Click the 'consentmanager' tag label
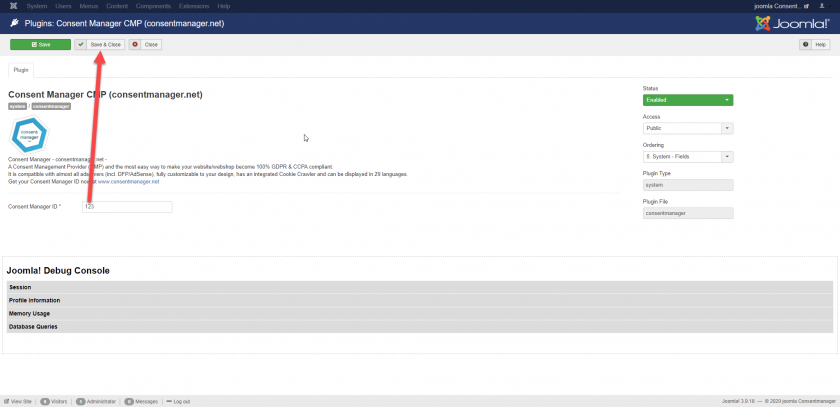840x407 pixels. click(x=51, y=106)
